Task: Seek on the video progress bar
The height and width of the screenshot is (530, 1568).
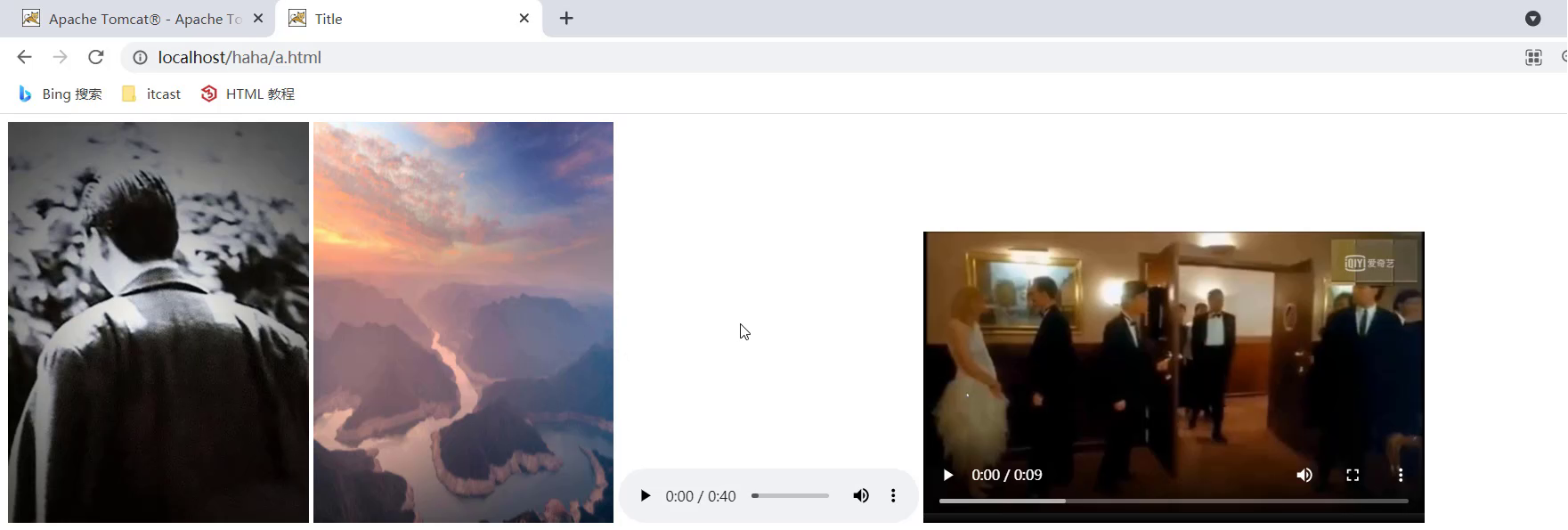Action: [x=1174, y=501]
